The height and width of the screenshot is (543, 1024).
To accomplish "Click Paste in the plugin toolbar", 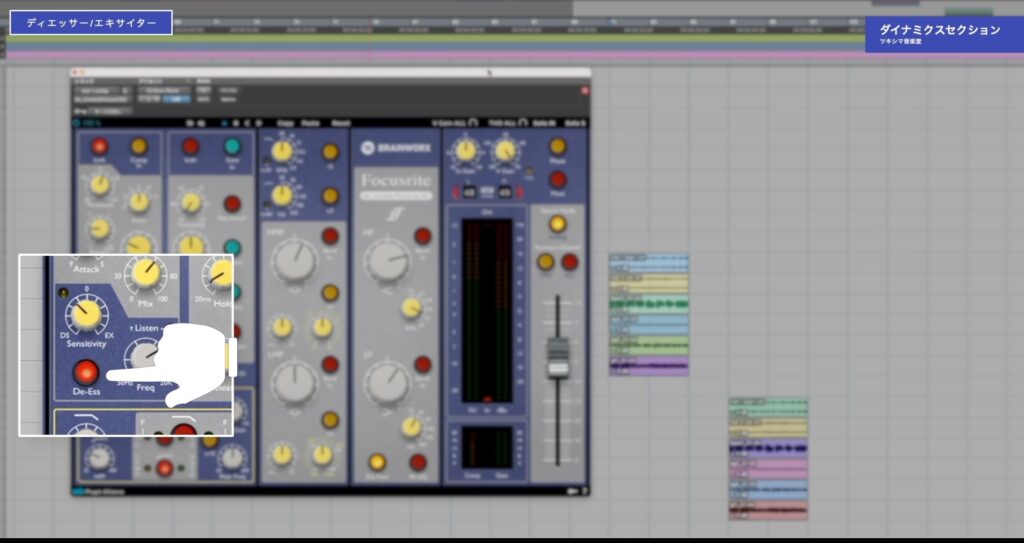I will pyautogui.click(x=311, y=123).
